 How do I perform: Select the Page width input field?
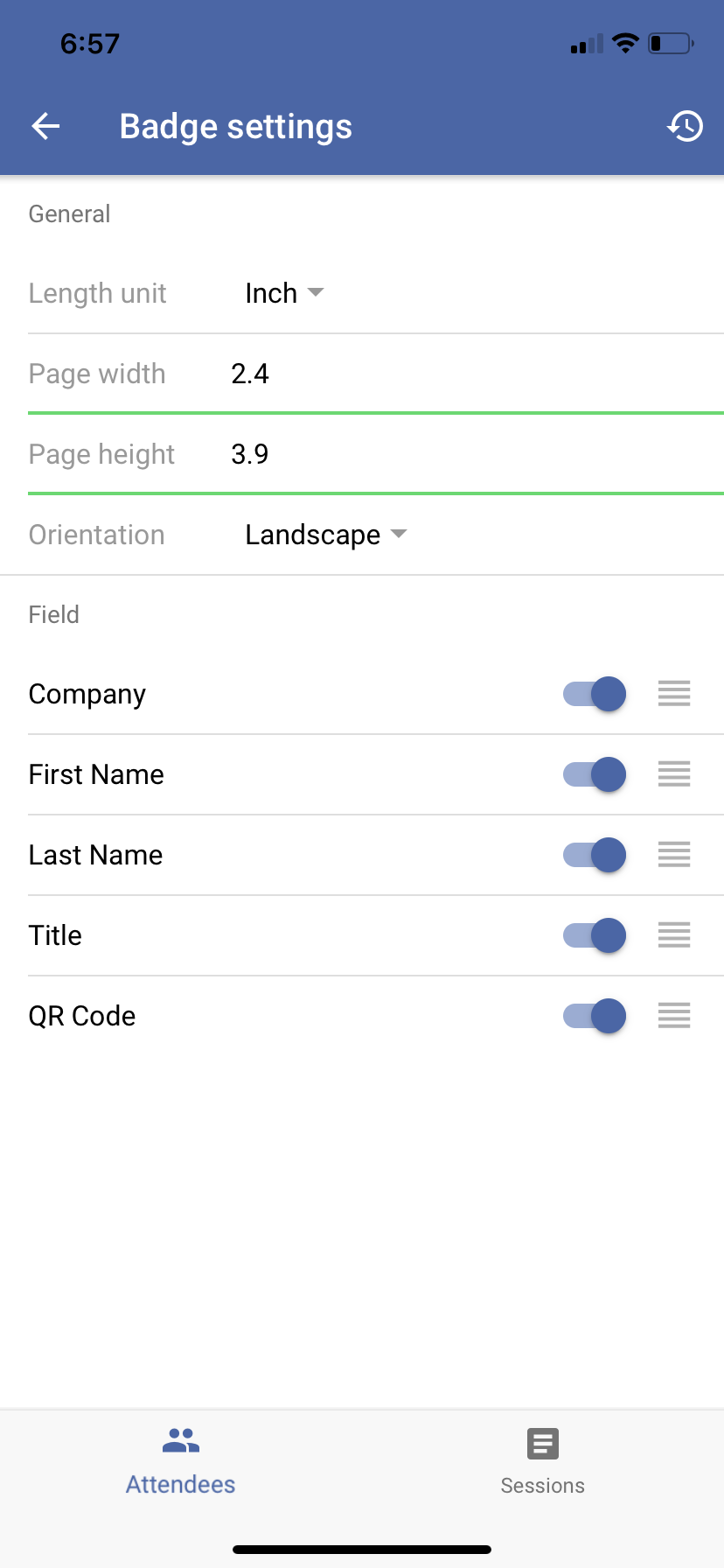[477, 374]
